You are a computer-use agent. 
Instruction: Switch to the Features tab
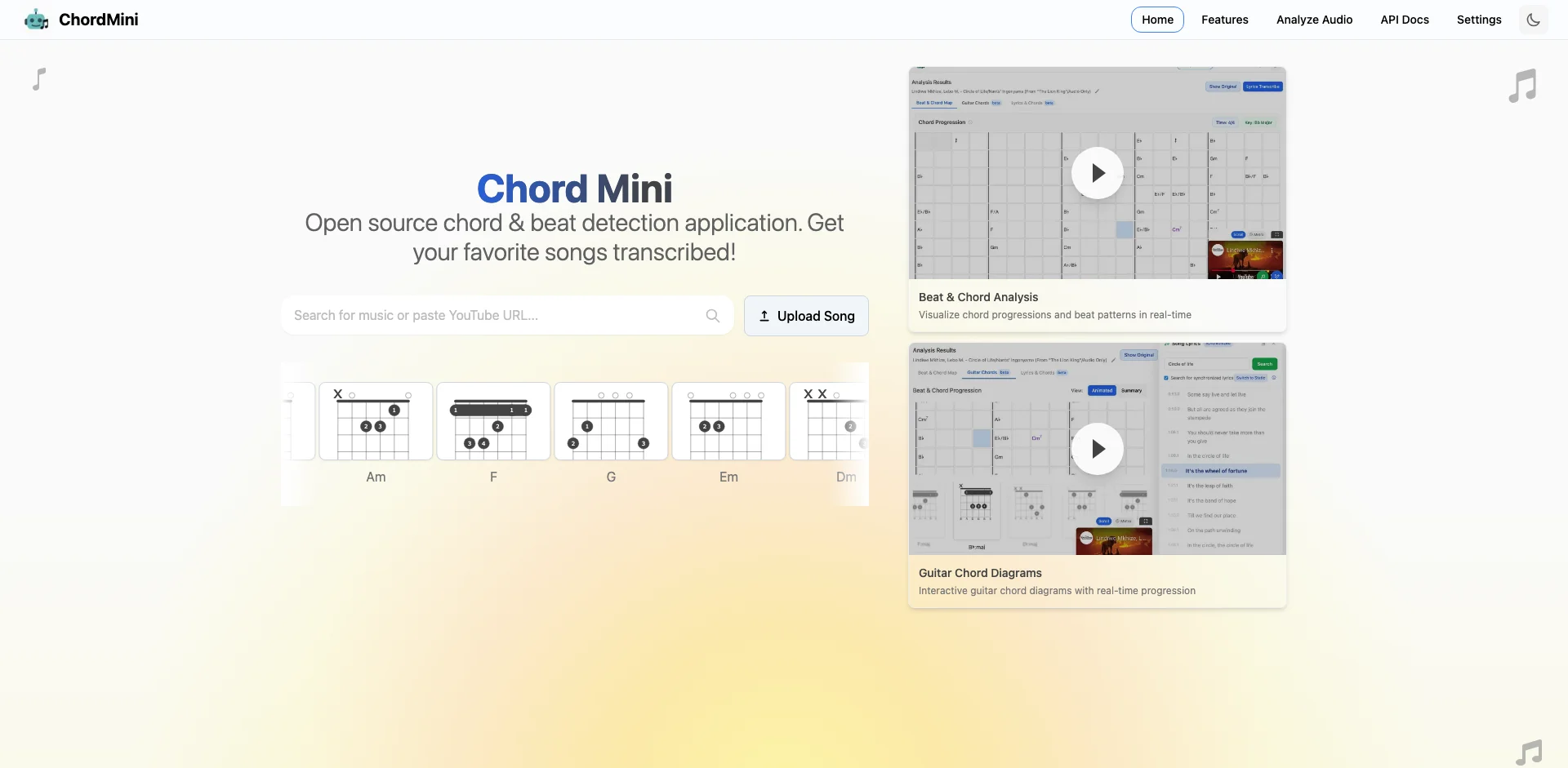pos(1224,19)
